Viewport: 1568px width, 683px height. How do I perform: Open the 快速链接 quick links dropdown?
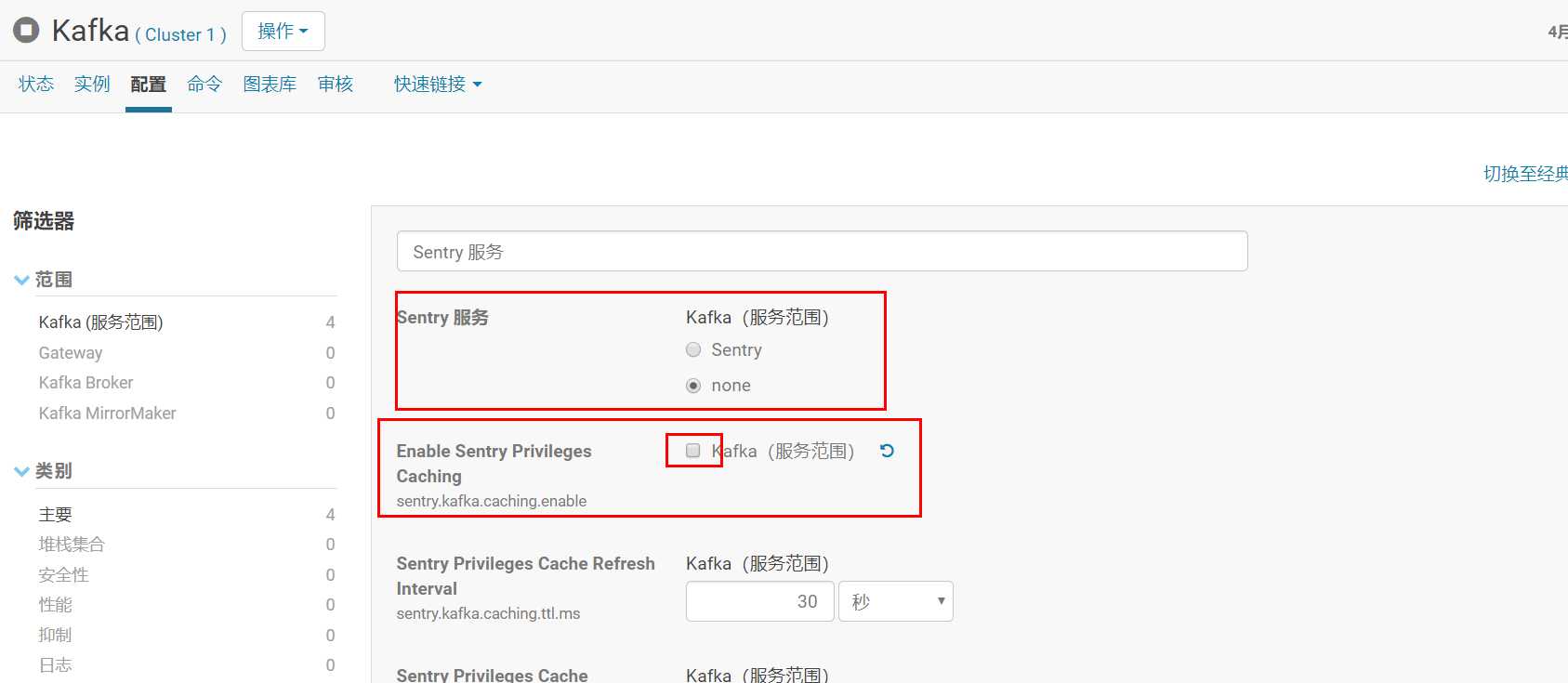[438, 85]
